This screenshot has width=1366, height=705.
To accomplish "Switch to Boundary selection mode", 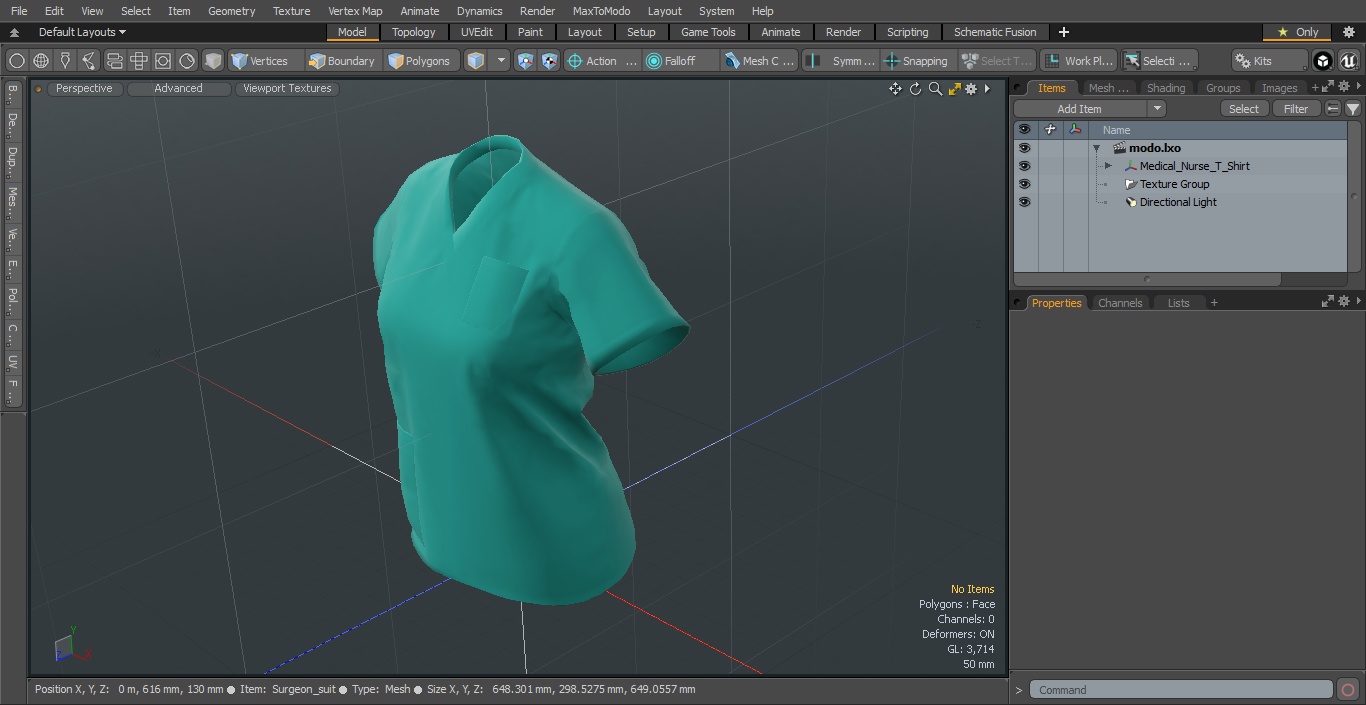I will point(342,61).
